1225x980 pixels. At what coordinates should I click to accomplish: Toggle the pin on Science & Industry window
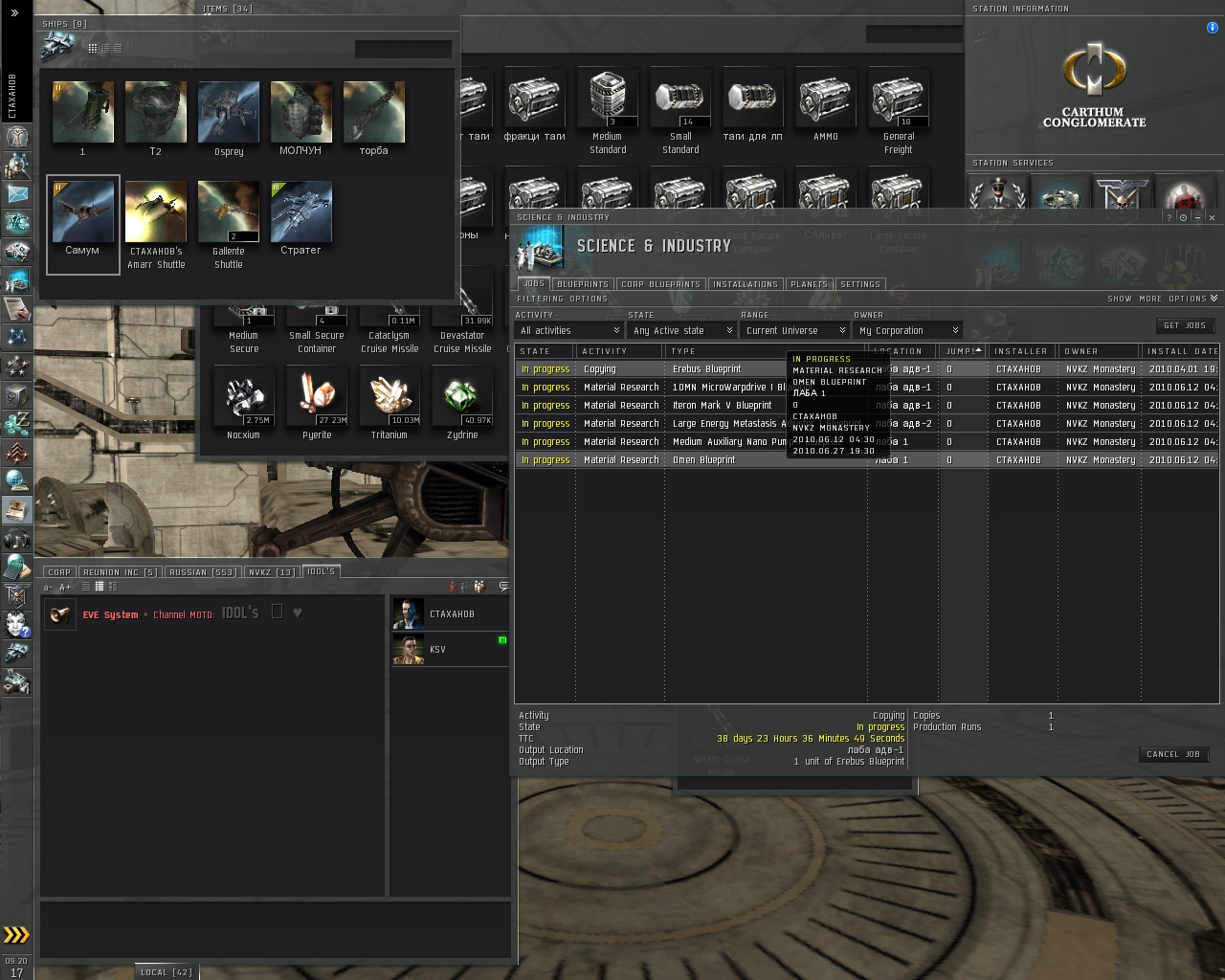[1184, 217]
